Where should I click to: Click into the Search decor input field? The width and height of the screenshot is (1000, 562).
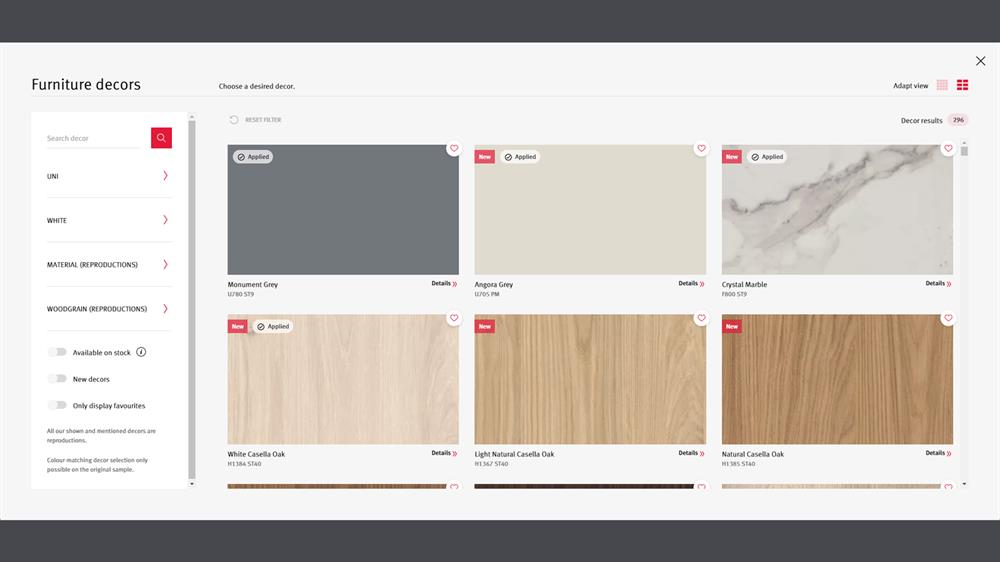tap(95, 138)
